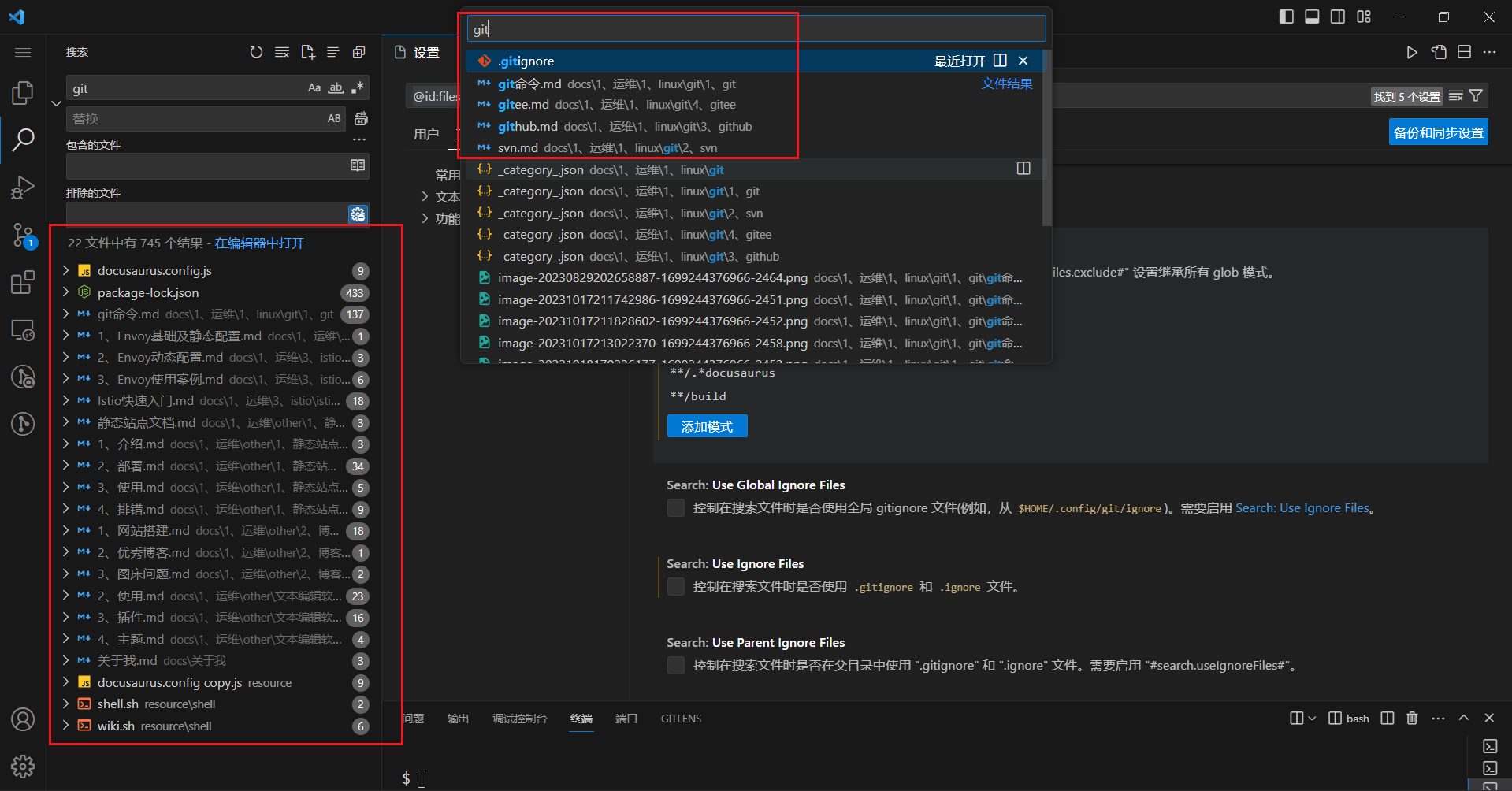Split the terminal panel

click(1388, 718)
